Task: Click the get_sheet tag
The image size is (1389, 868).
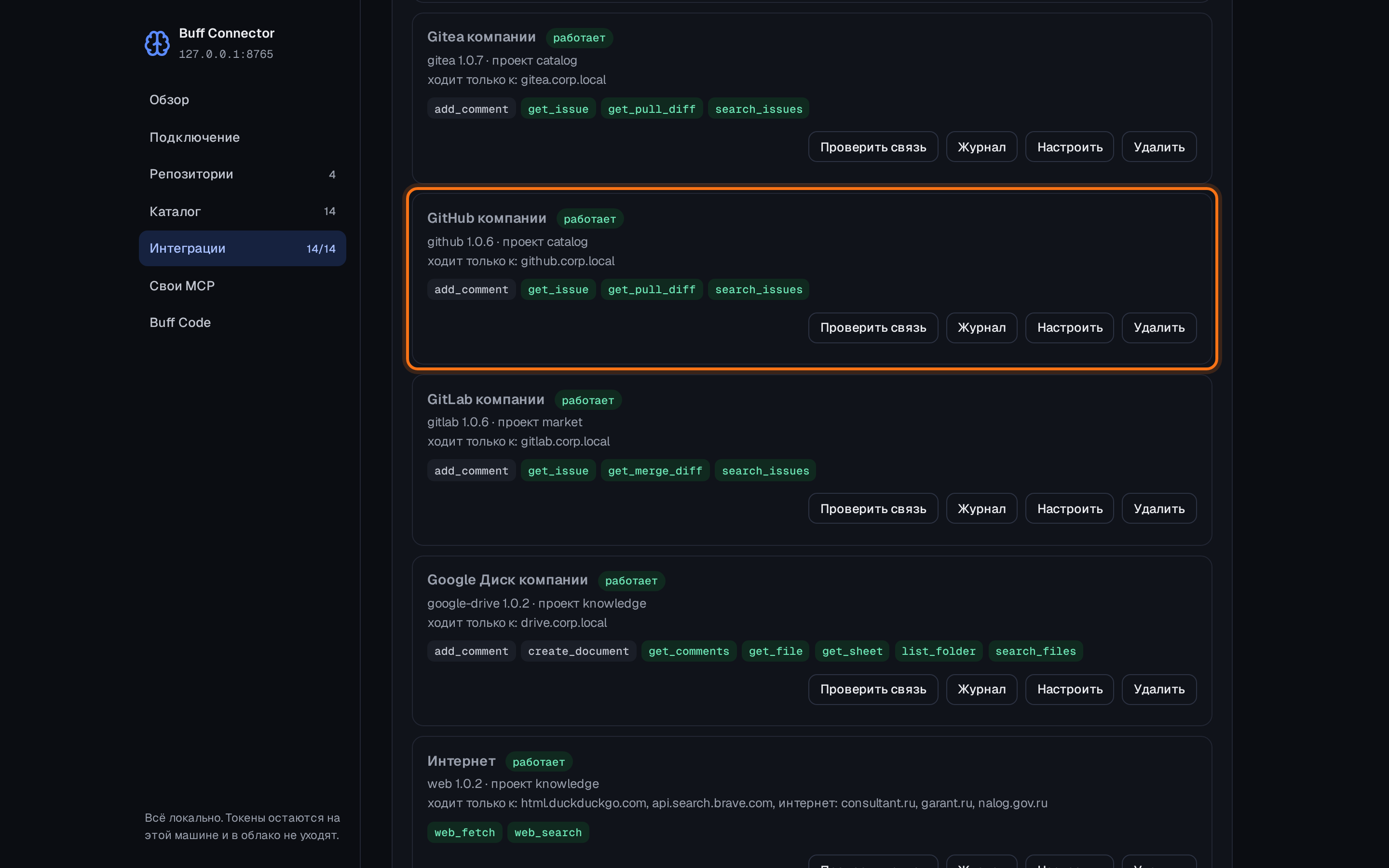Action: click(x=852, y=651)
